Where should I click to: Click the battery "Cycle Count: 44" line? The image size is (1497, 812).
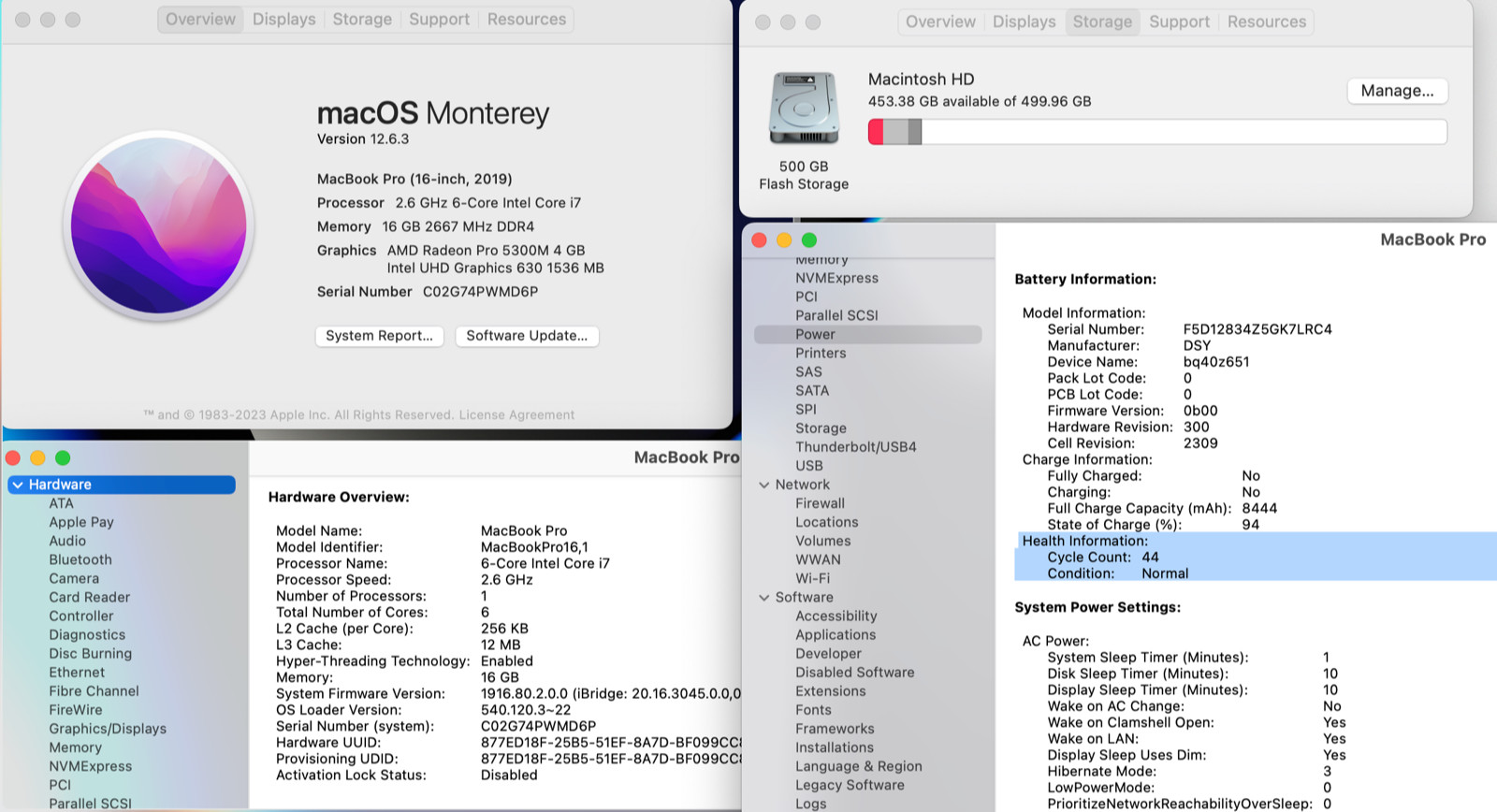1103,557
